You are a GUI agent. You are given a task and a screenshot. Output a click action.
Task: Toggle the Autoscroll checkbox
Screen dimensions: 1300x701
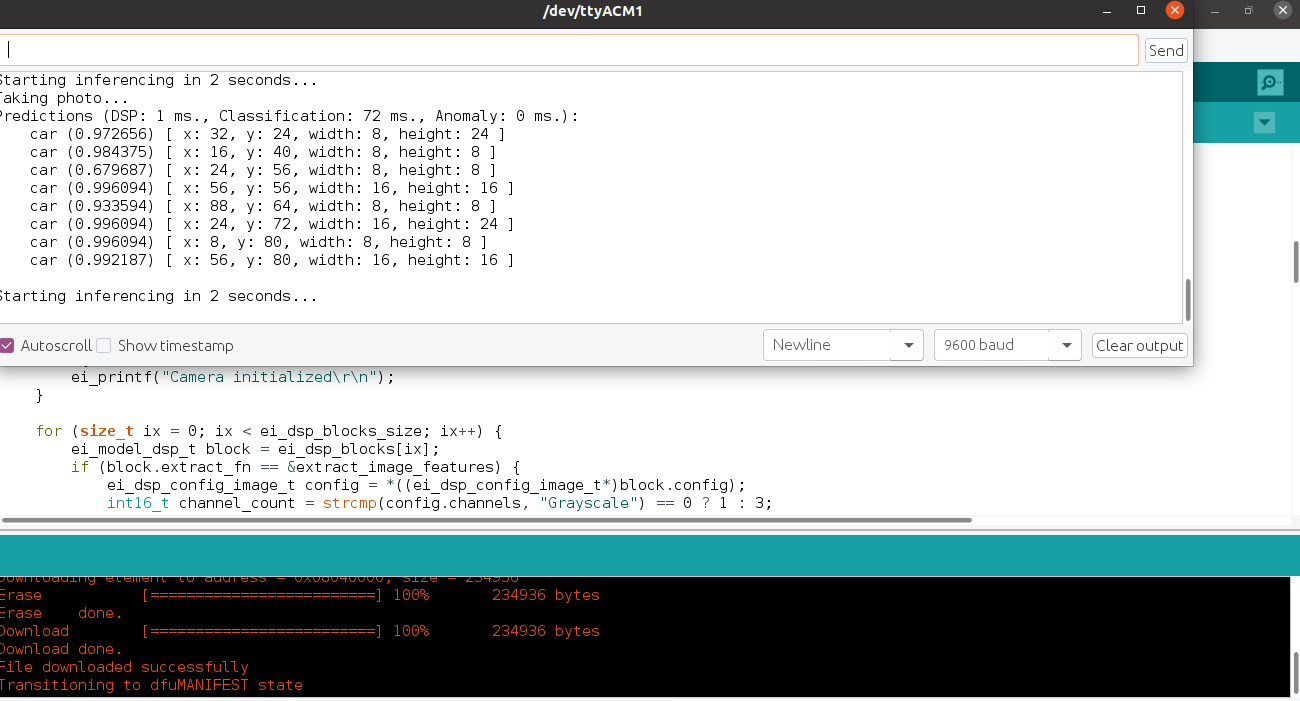click(x=7, y=345)
